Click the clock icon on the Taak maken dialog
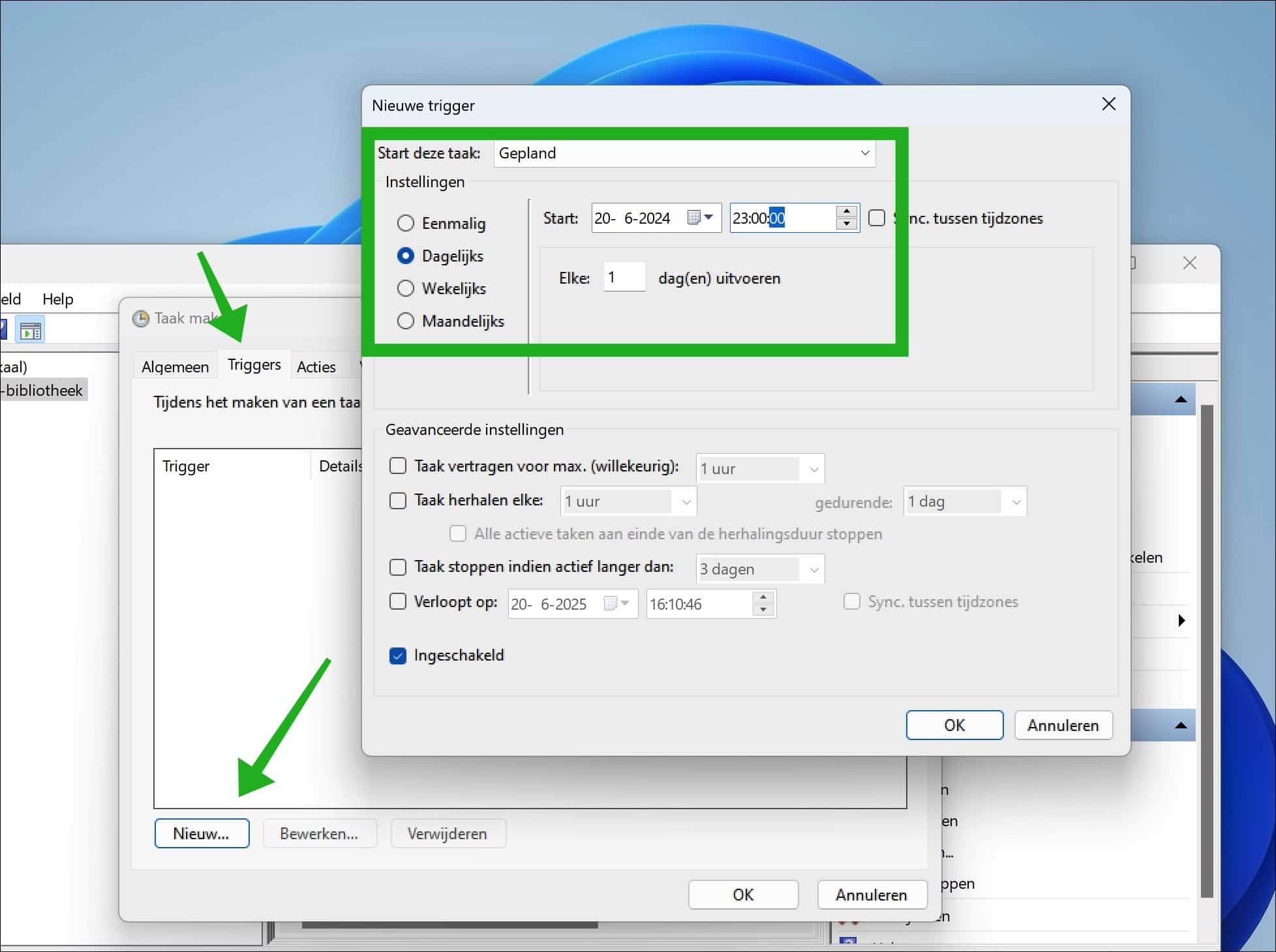 [140, 318]
